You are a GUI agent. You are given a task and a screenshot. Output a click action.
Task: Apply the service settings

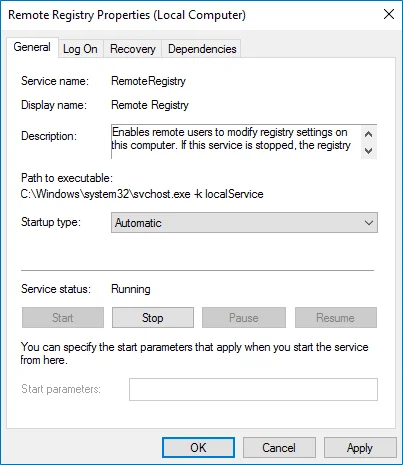point(360,448)
